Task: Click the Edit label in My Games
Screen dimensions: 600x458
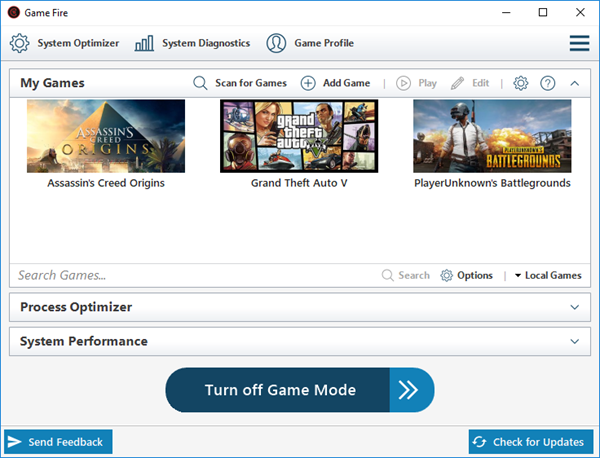Action: [x=481, y=83]
